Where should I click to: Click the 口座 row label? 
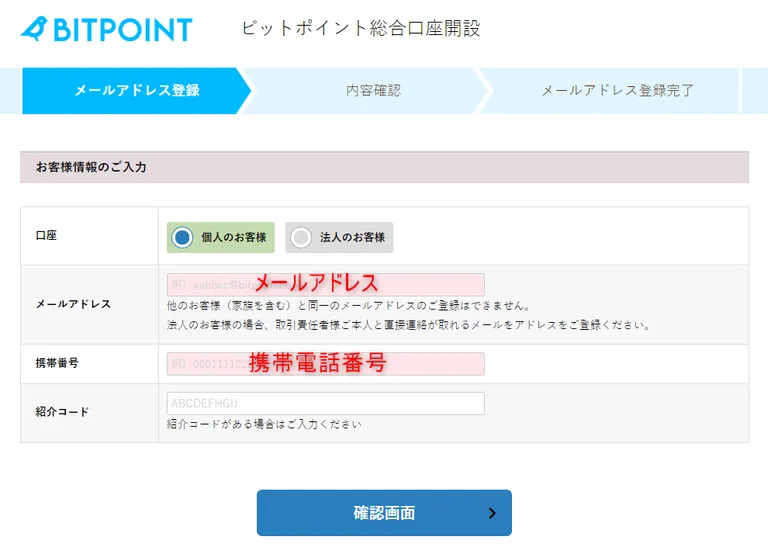pos(46,236)
